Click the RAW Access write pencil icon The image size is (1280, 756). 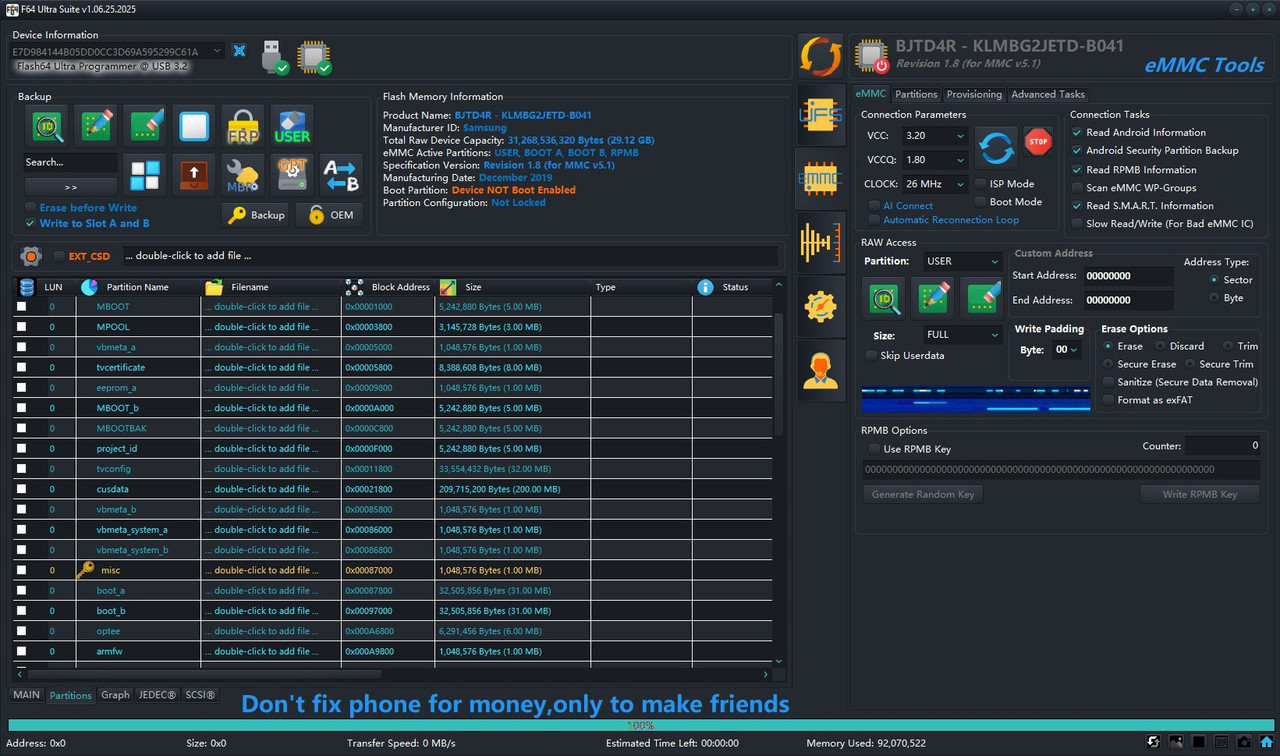933,298
